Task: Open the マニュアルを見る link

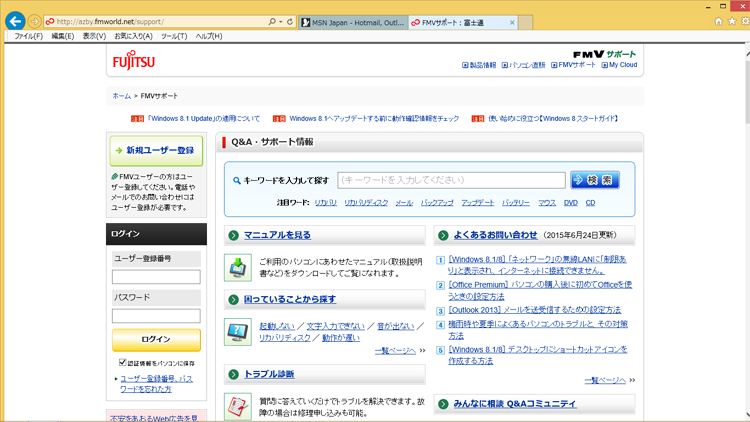Action: pos(277,235)
